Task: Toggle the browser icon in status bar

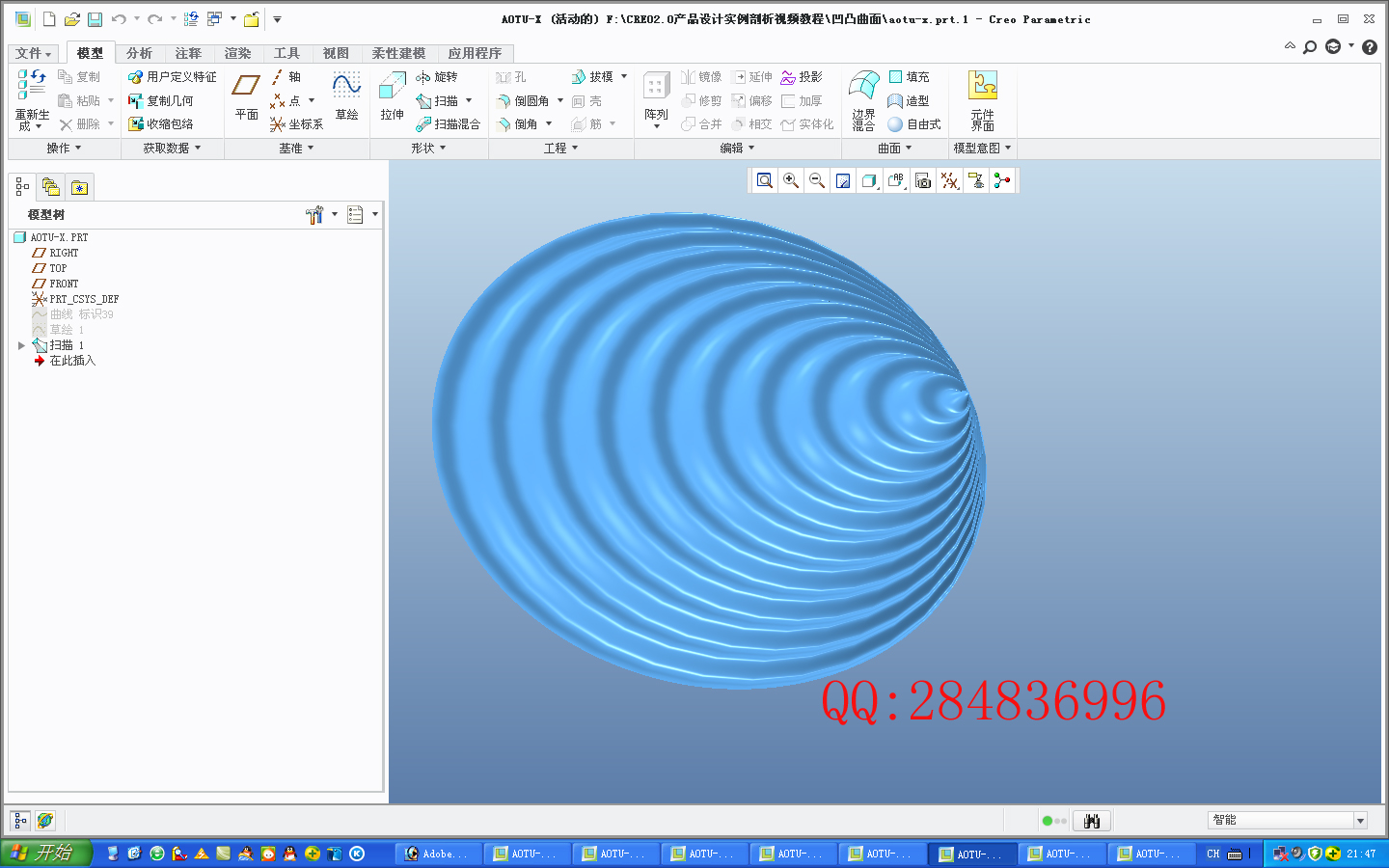Action: [45, 821]
